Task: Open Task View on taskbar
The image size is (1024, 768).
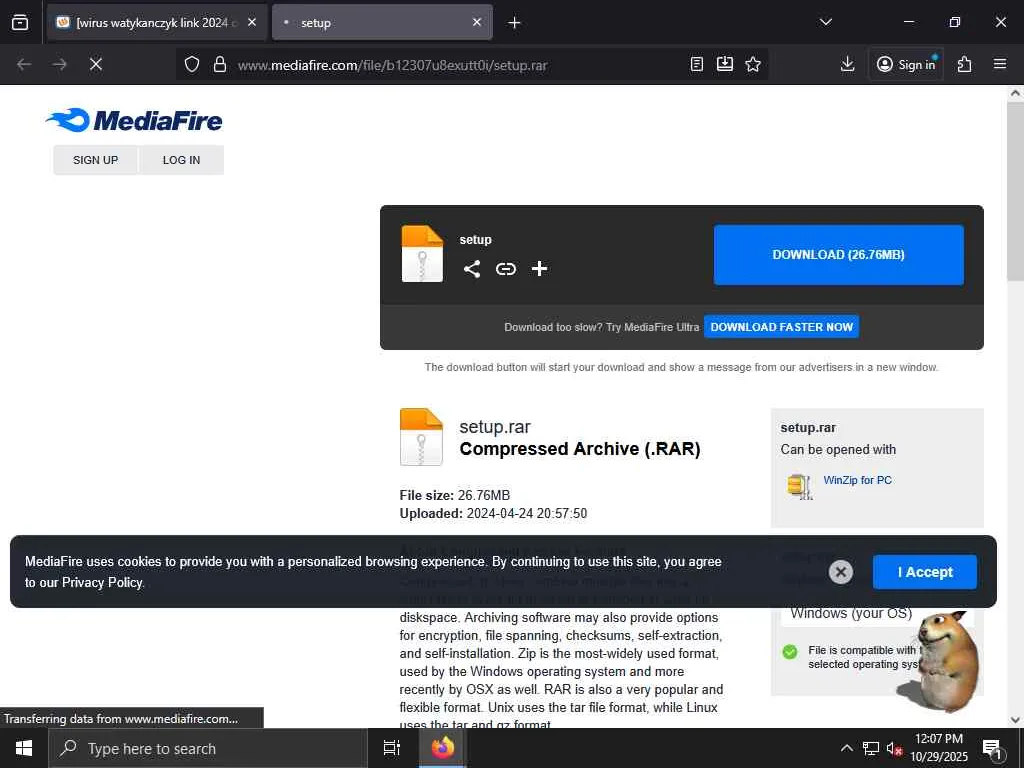Action: (x=392, y=748)
